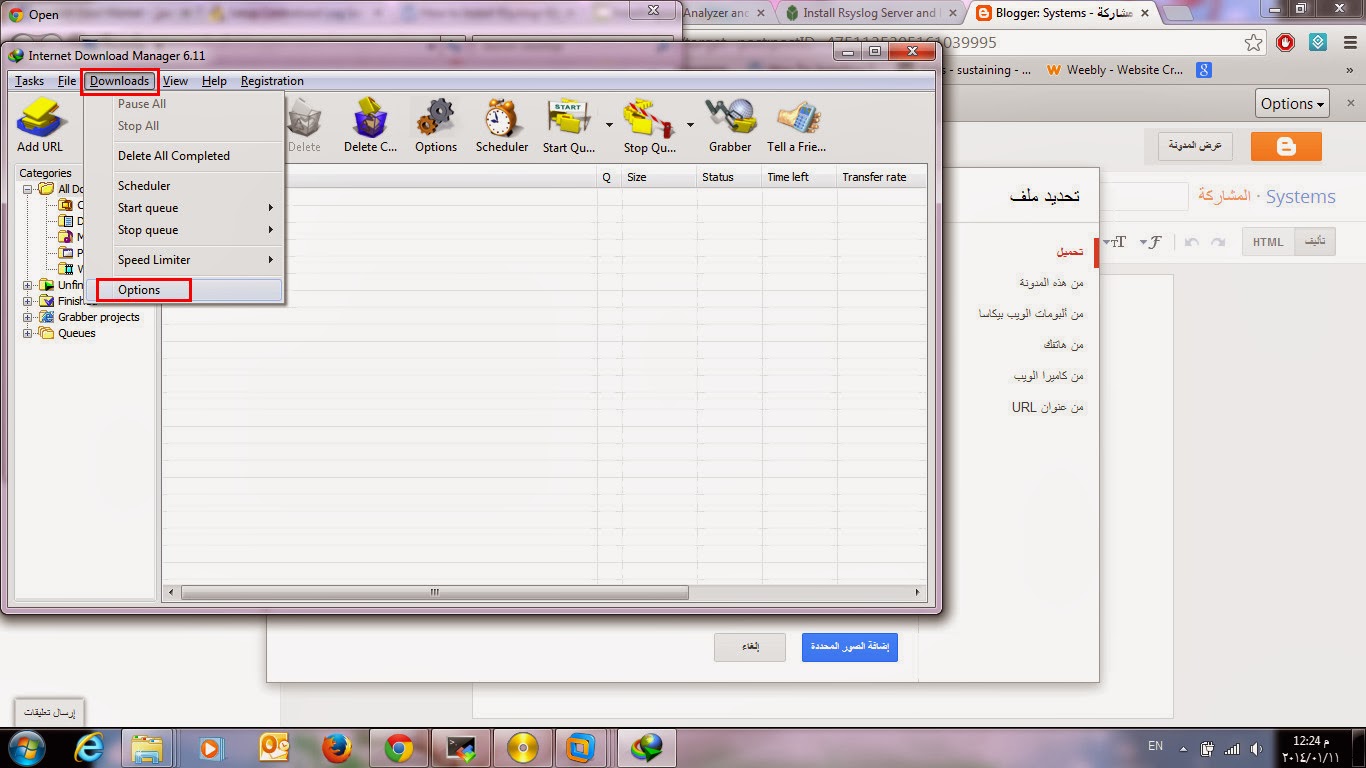Open the Registration menu
1366x768 pixels.
click(272, 81)
